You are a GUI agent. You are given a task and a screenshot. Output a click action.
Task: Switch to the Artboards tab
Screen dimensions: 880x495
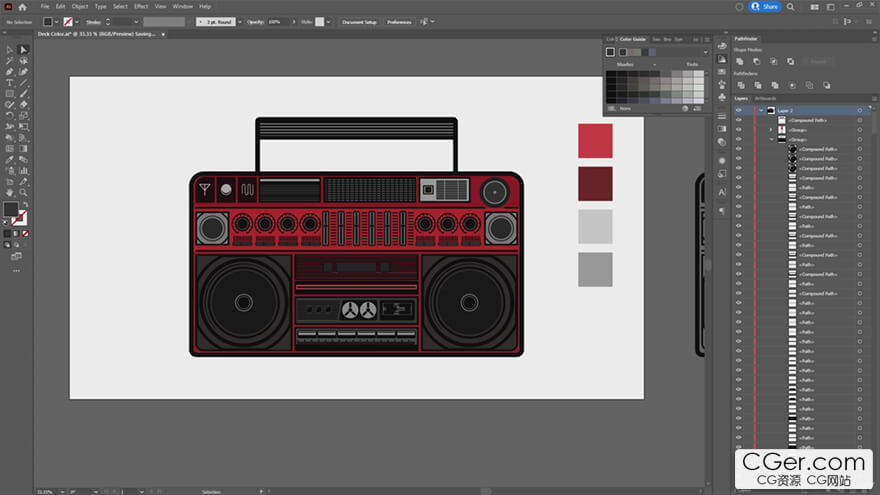[x=765, y=98]
